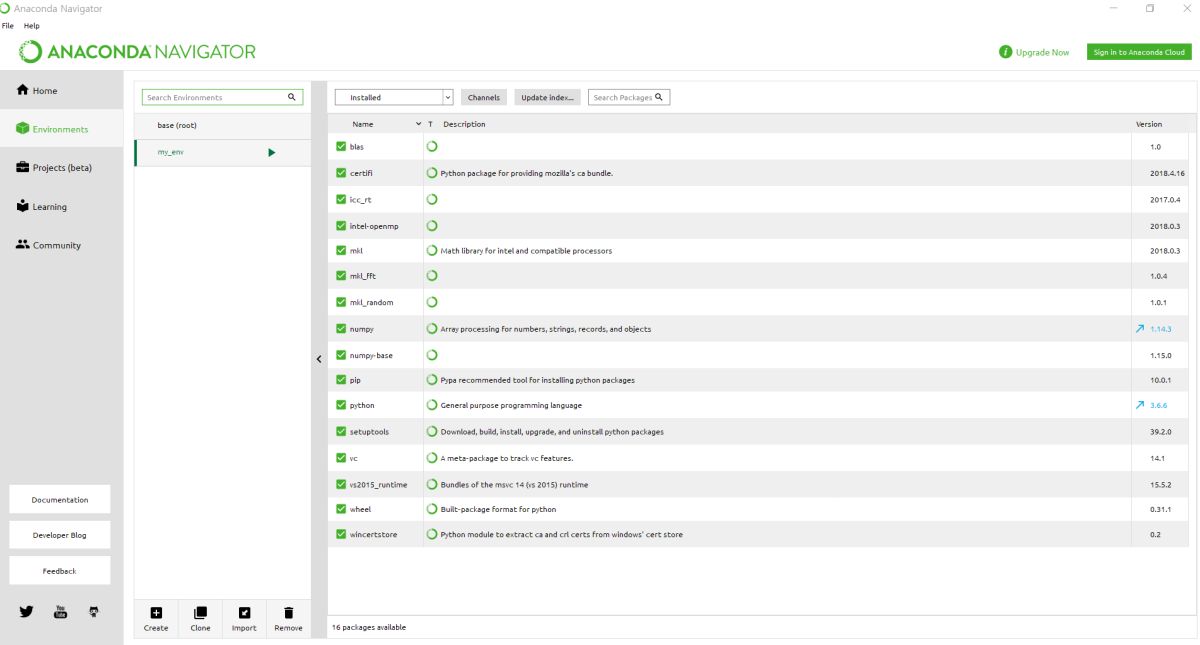Open the File menu
The height and width of the screenshot is (645, 1200).
tap(9, 25)
